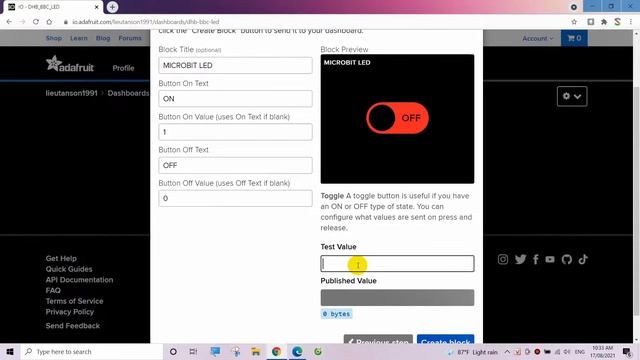Edit the Button On Value field
The image size is (640, 360).
pyautogui.click(x=236, y=132)
